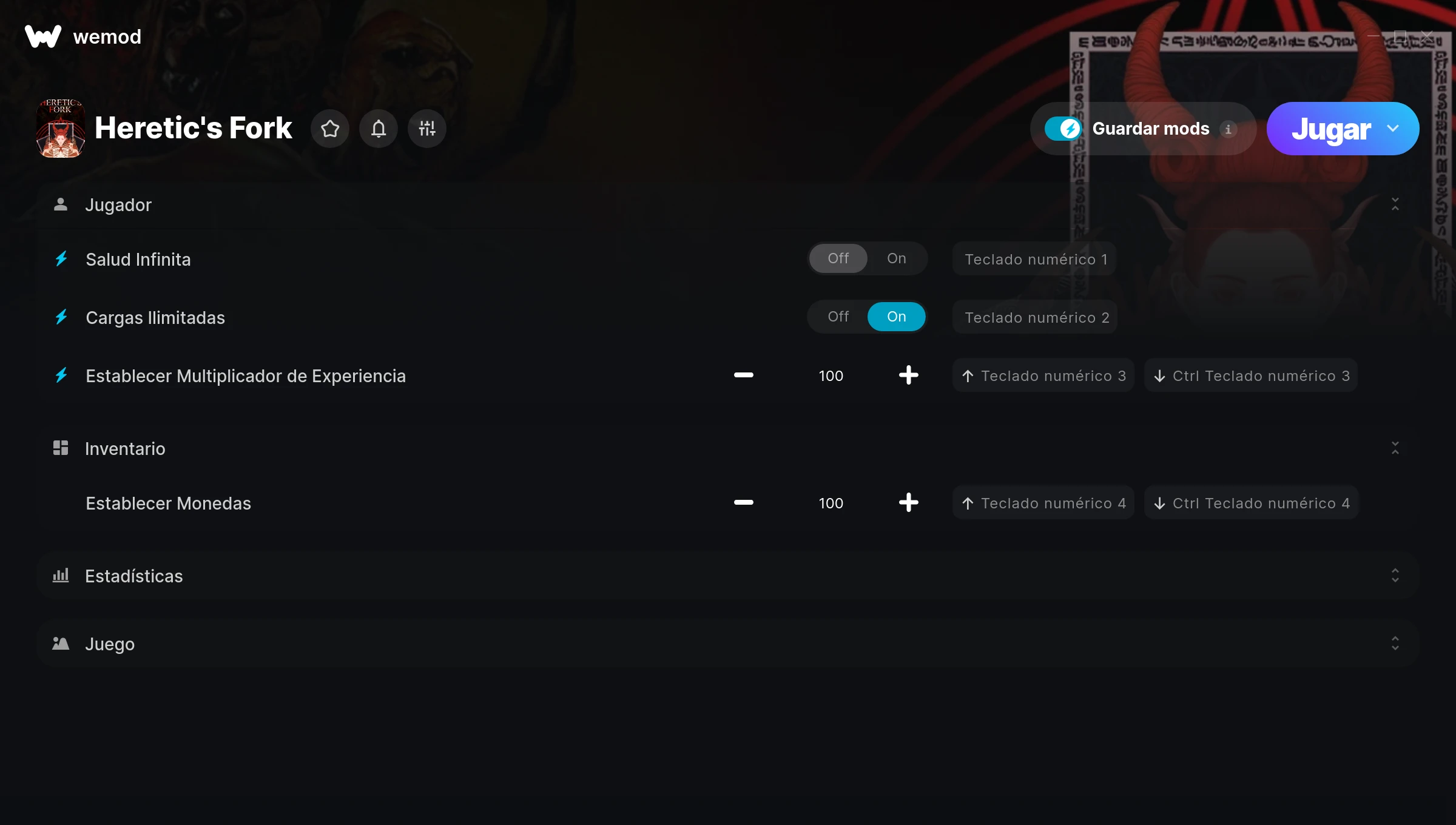Turn Off Cargas Ilimitadas
The height and width of the screenshot is (825, 1456).
(x=838, y=317)
